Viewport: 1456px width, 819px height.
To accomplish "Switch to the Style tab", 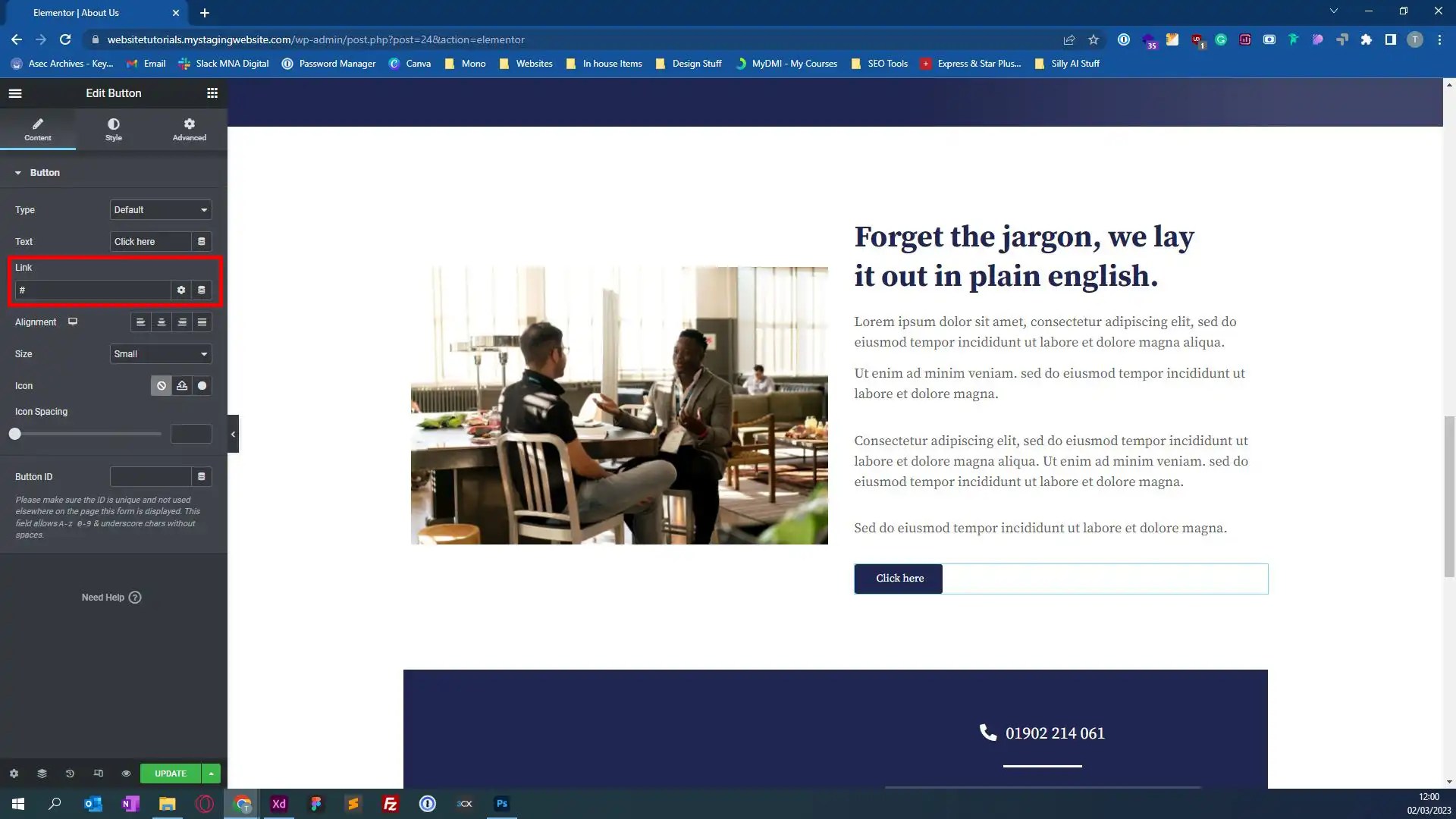I will coord(113,129).
